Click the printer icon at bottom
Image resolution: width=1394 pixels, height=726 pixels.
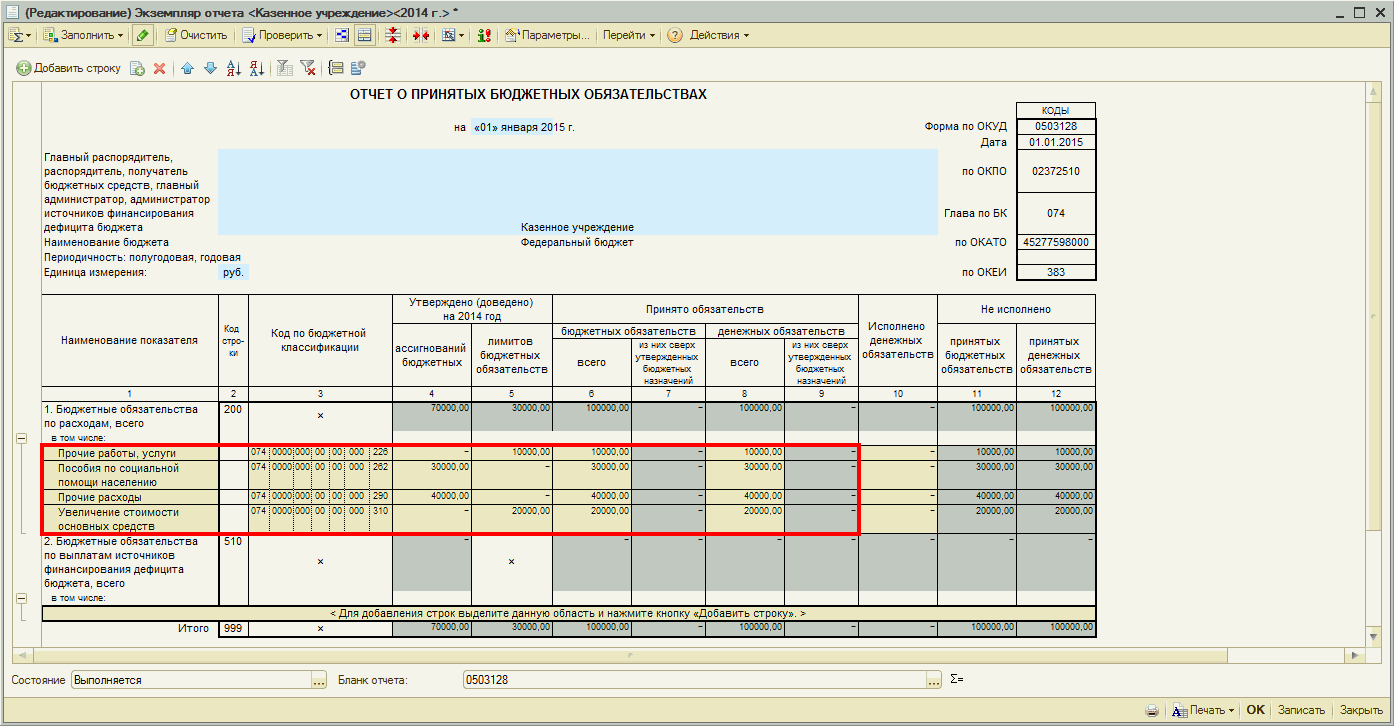coord(1152,710)
